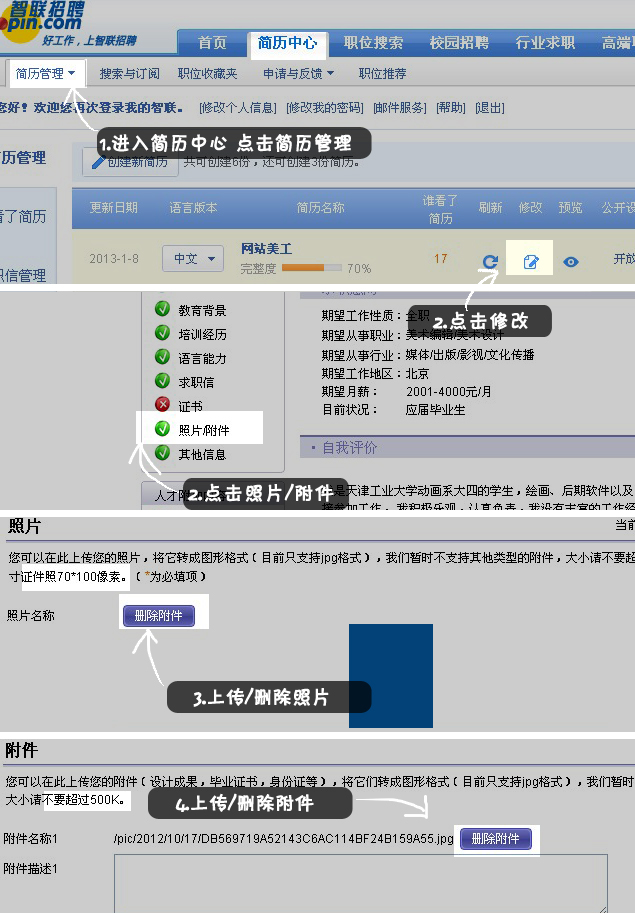Click the blue uploaded photo thumbnail
635x913 pixels.
[x=391, y=675]
